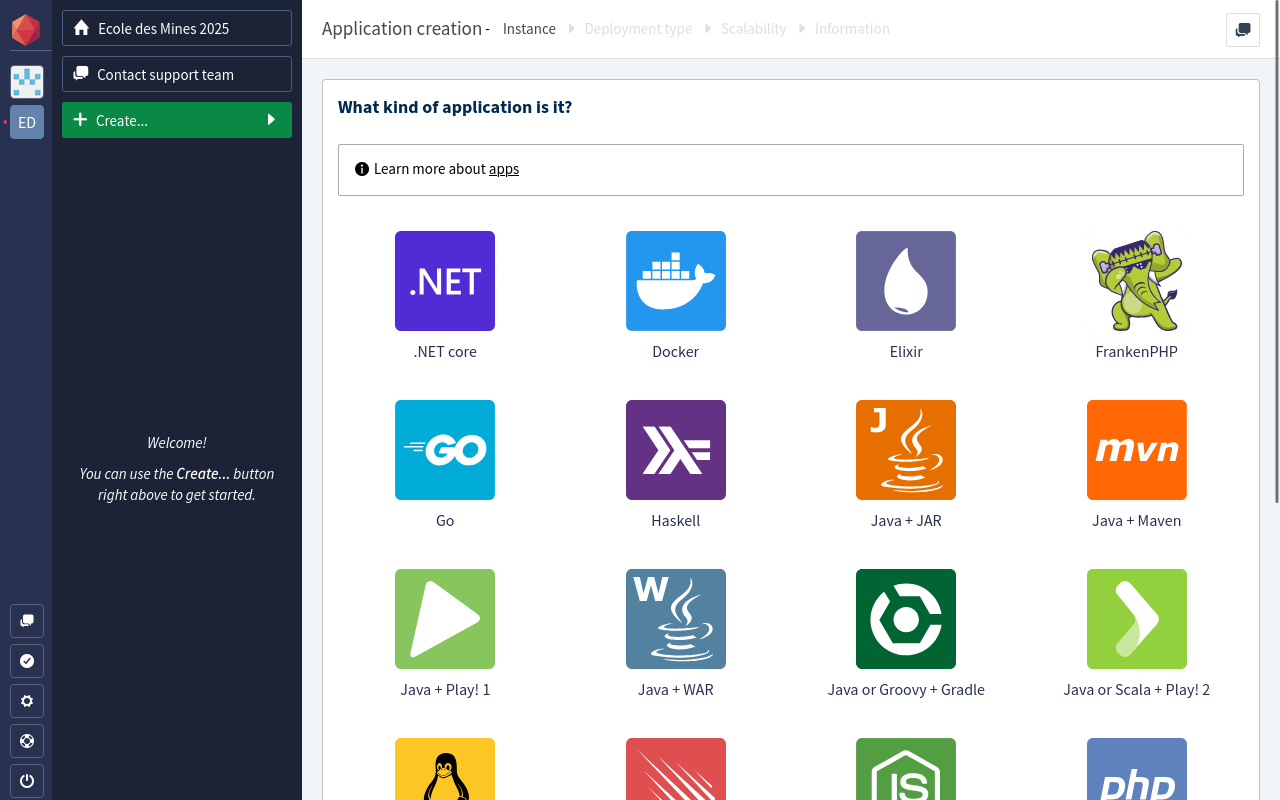This screenshot has width=1280, height=800.
Task: Open the feedback chat bubble icon
Action: pos(26,621)
